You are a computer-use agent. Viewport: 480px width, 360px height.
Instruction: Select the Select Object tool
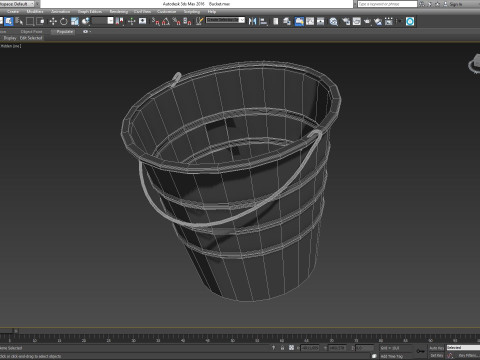pyautogui.click(x=9, y=21)
